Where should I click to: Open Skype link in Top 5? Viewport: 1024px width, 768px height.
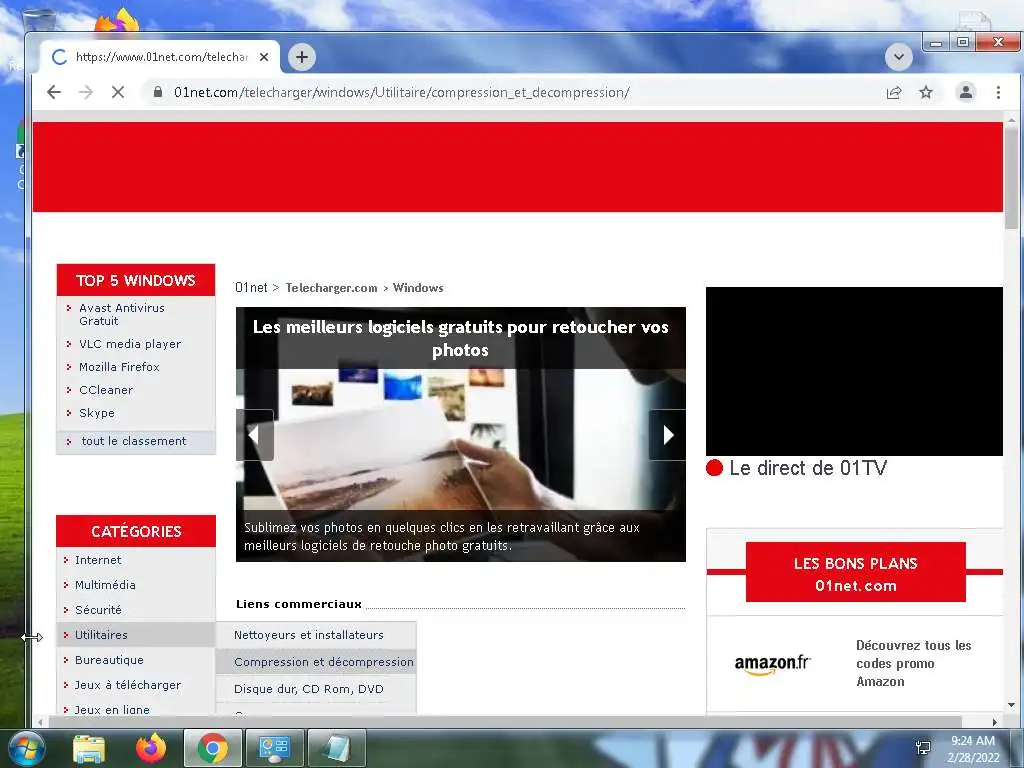(x=97, y=413)
